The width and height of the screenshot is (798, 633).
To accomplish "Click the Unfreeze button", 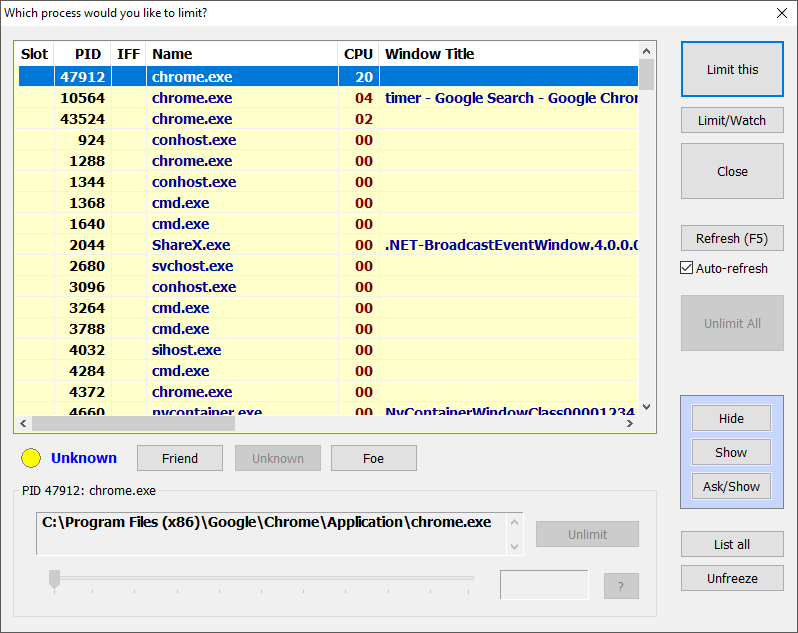I will (732, 578).
